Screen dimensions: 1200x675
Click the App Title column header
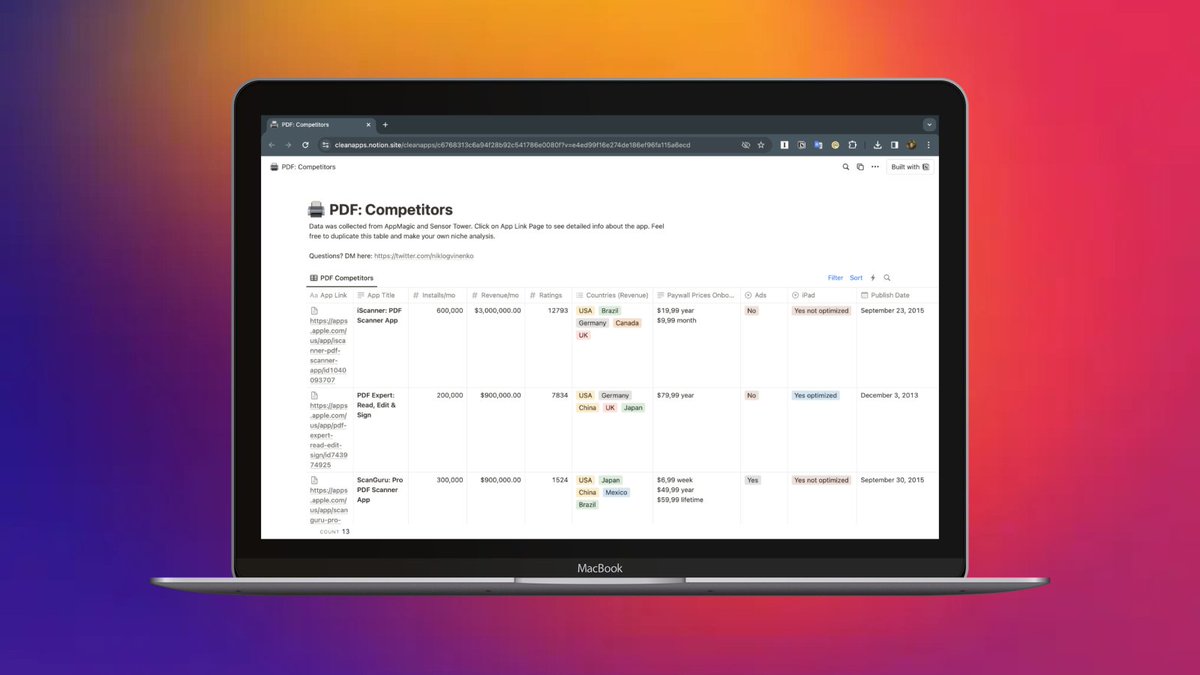click(380, 295)
